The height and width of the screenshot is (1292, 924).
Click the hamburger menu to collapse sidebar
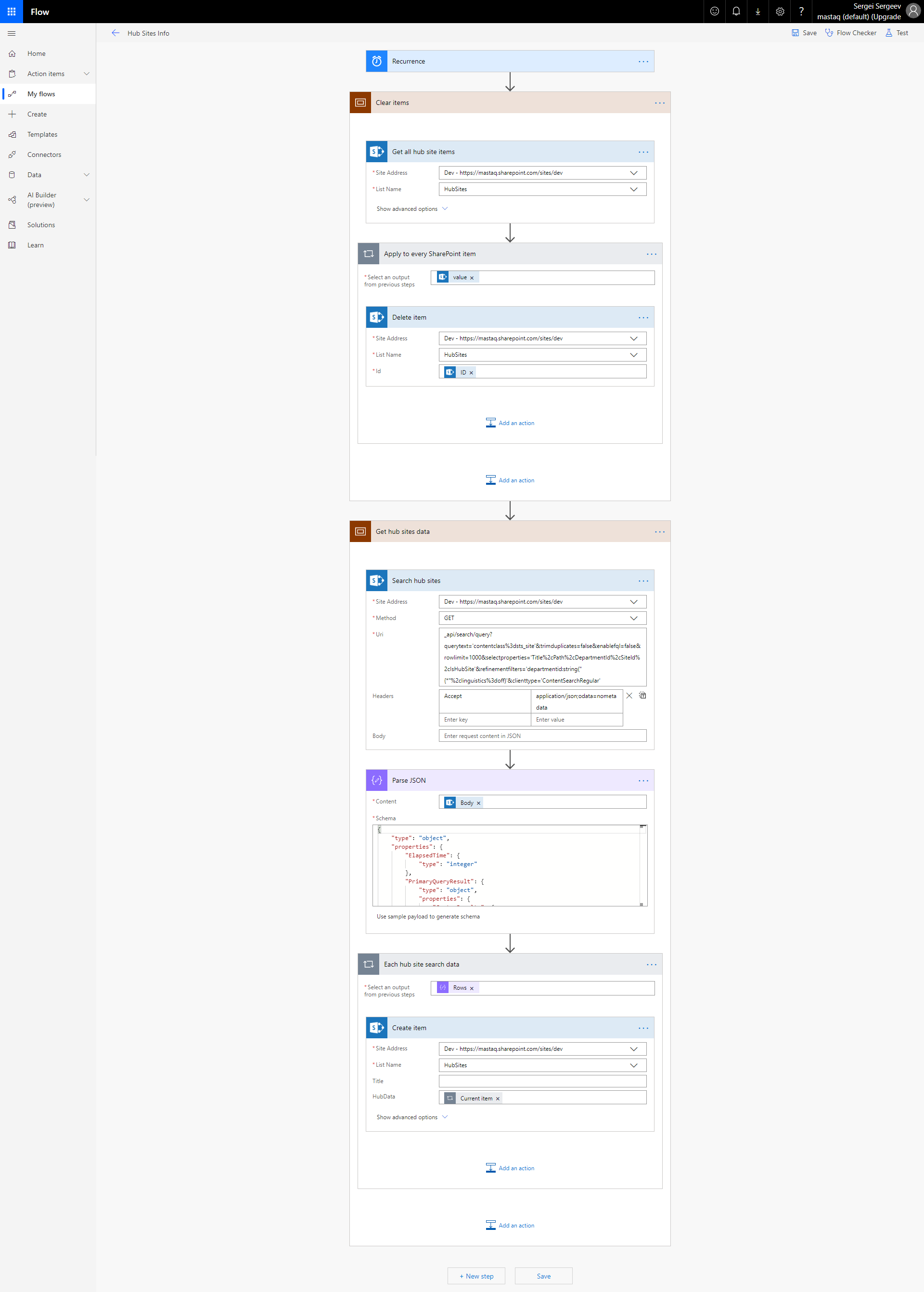[12, 34]
